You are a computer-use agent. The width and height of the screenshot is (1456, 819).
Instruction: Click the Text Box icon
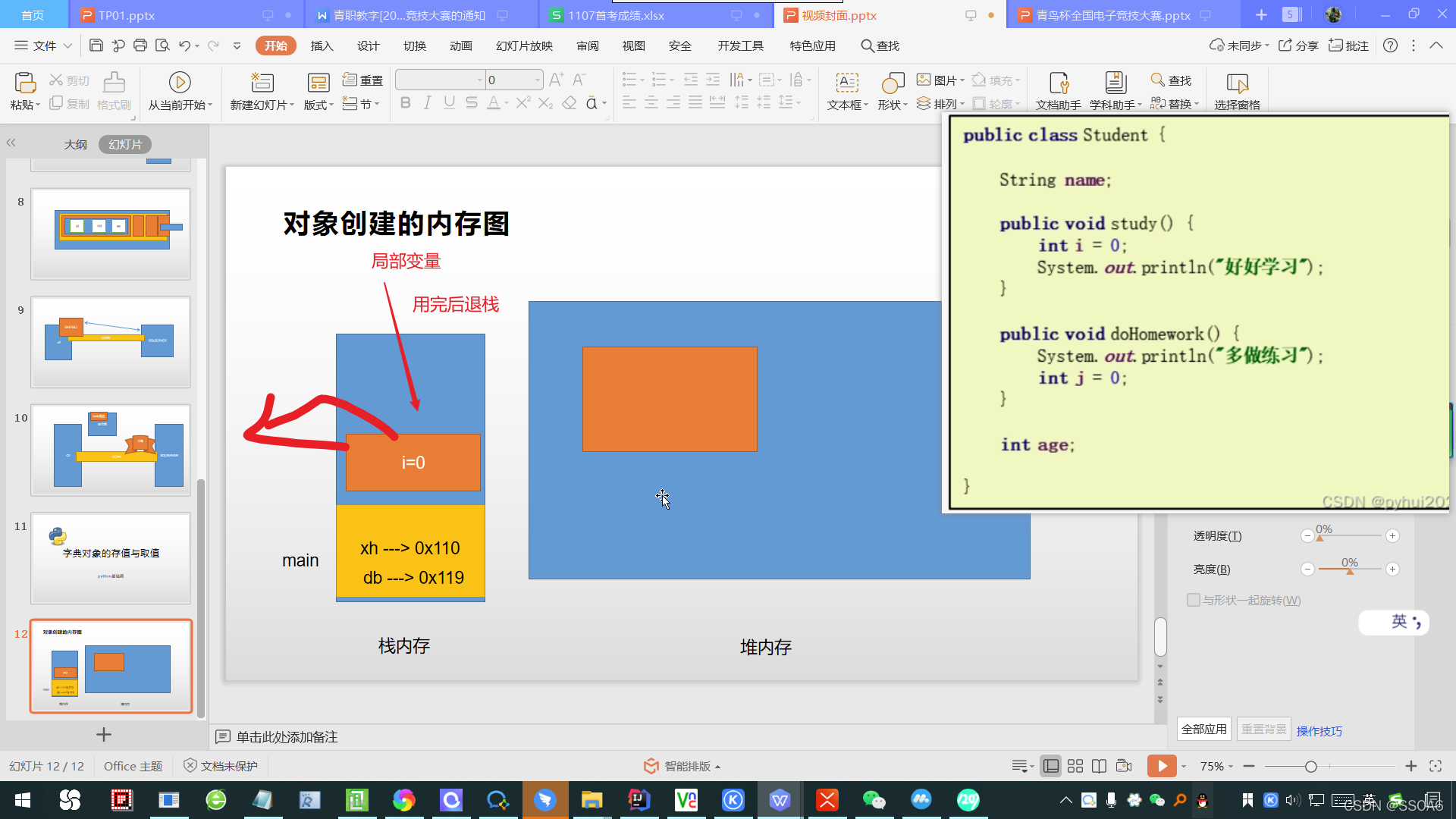pos(847,83)
